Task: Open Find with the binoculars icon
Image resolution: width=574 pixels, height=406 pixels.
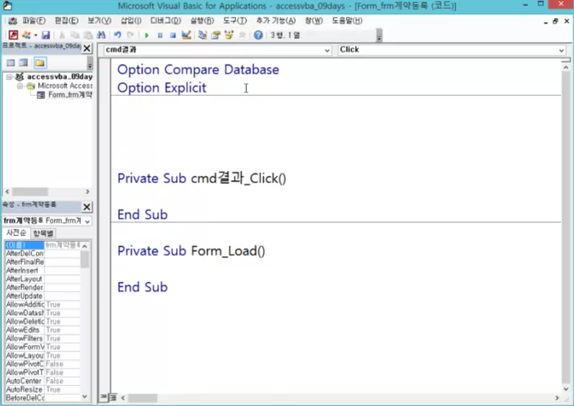Action: (x=101, y=35)
